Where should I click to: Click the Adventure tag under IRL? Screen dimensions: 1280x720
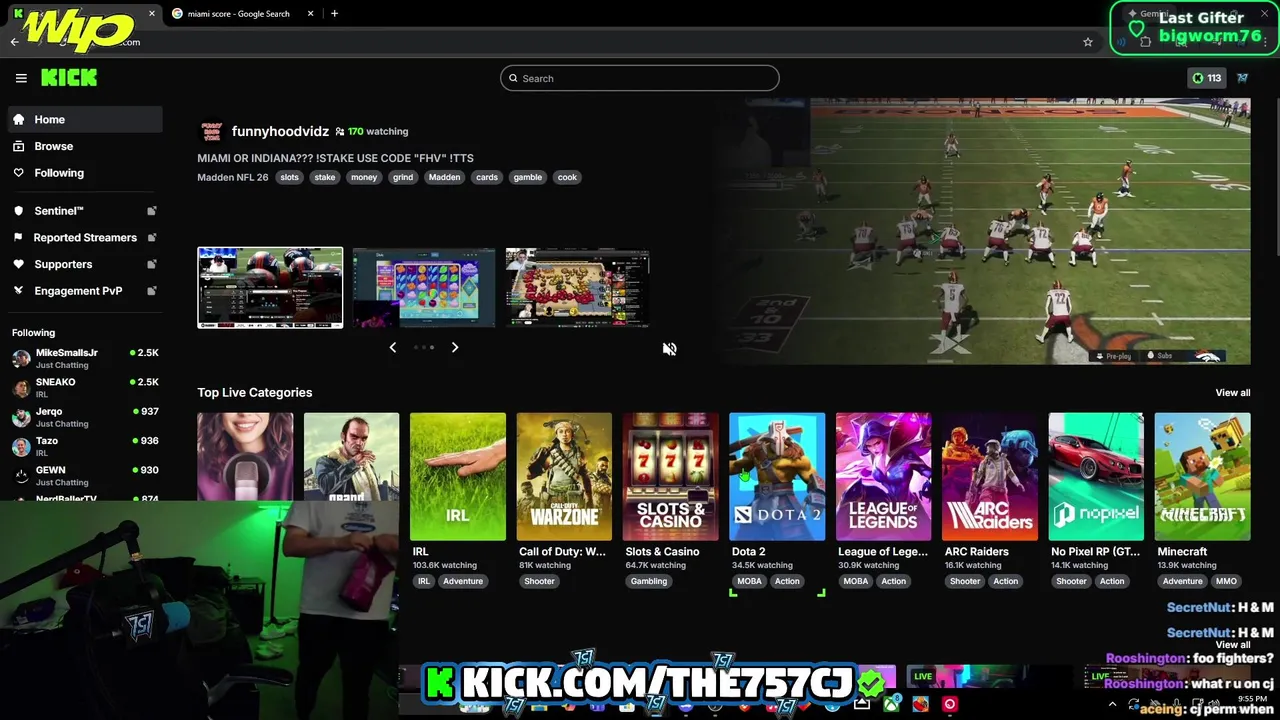point(463,581)
